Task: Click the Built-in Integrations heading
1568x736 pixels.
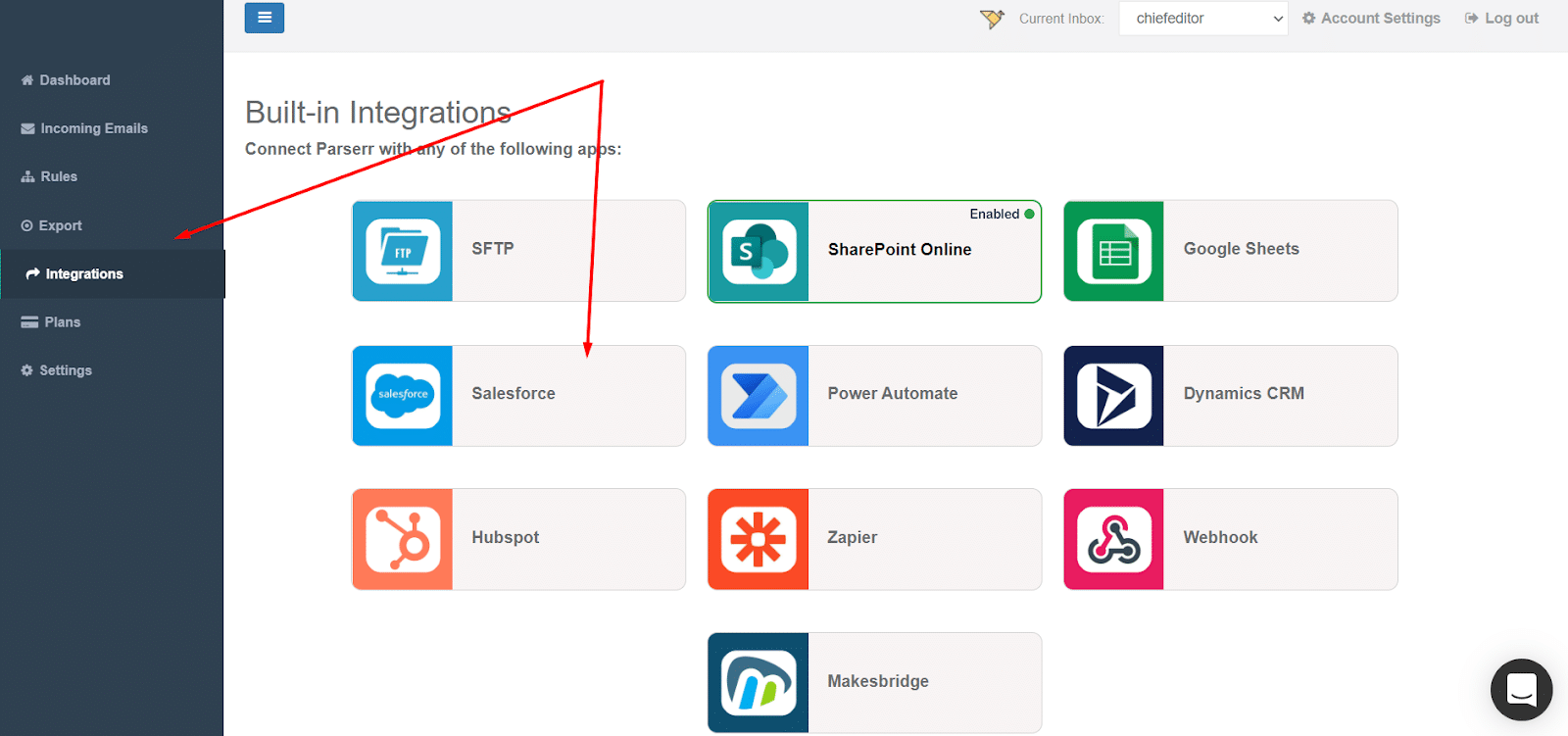Action: [378, 113]
